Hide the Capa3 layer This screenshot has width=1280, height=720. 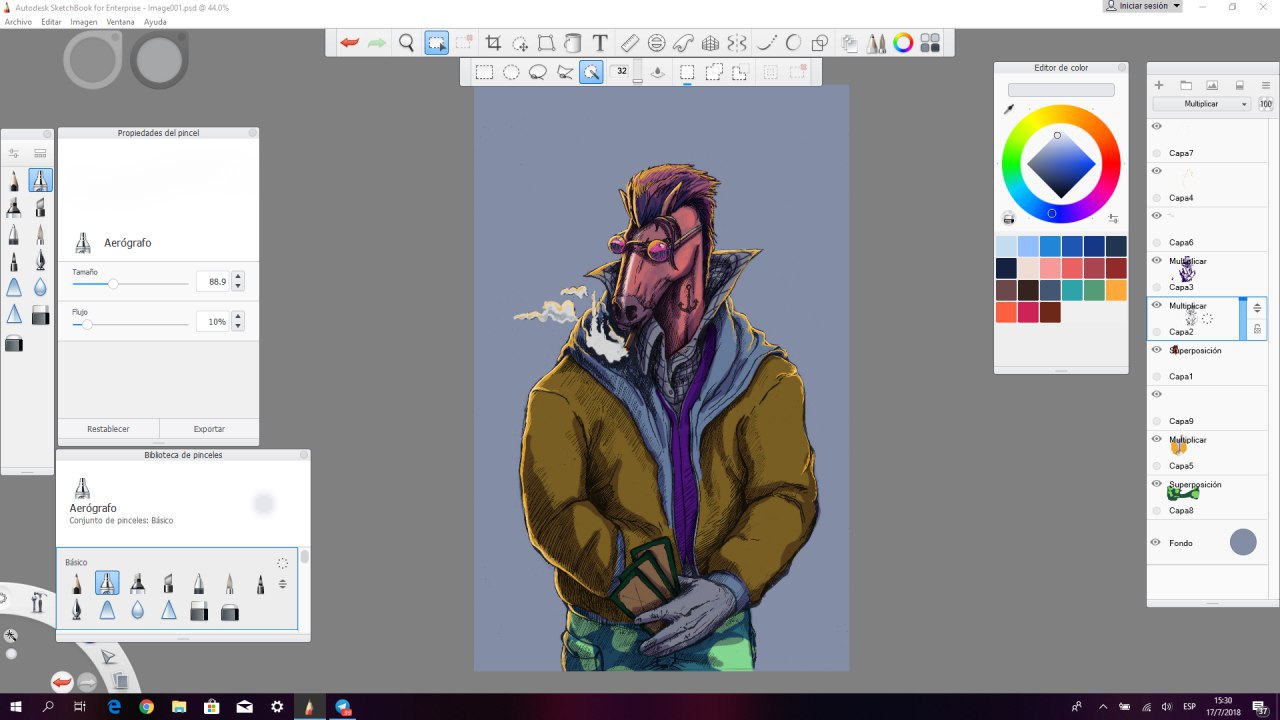[1156, 260]
